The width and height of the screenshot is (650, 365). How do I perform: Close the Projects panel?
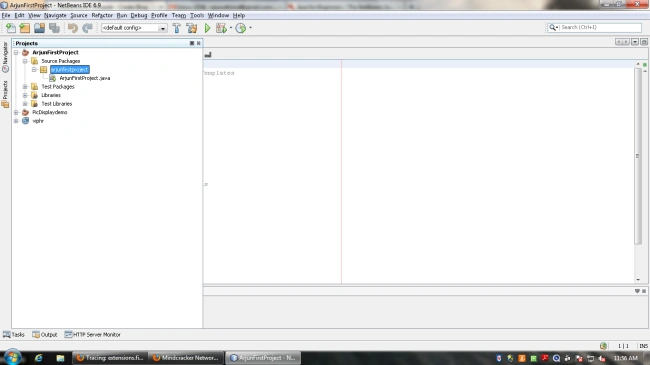point(199,43)
